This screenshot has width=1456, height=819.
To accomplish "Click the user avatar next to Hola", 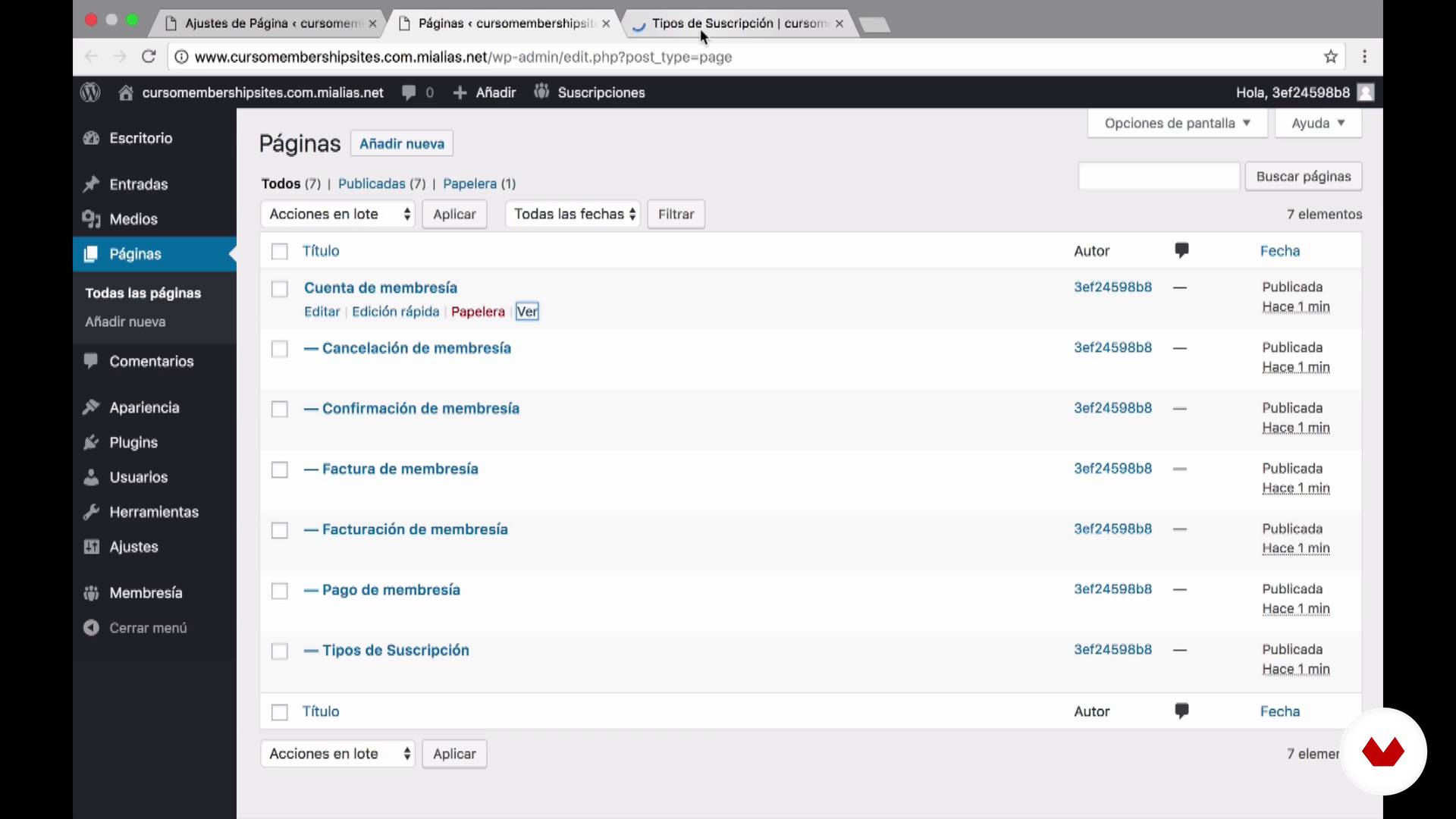I will click(1366, 93).
